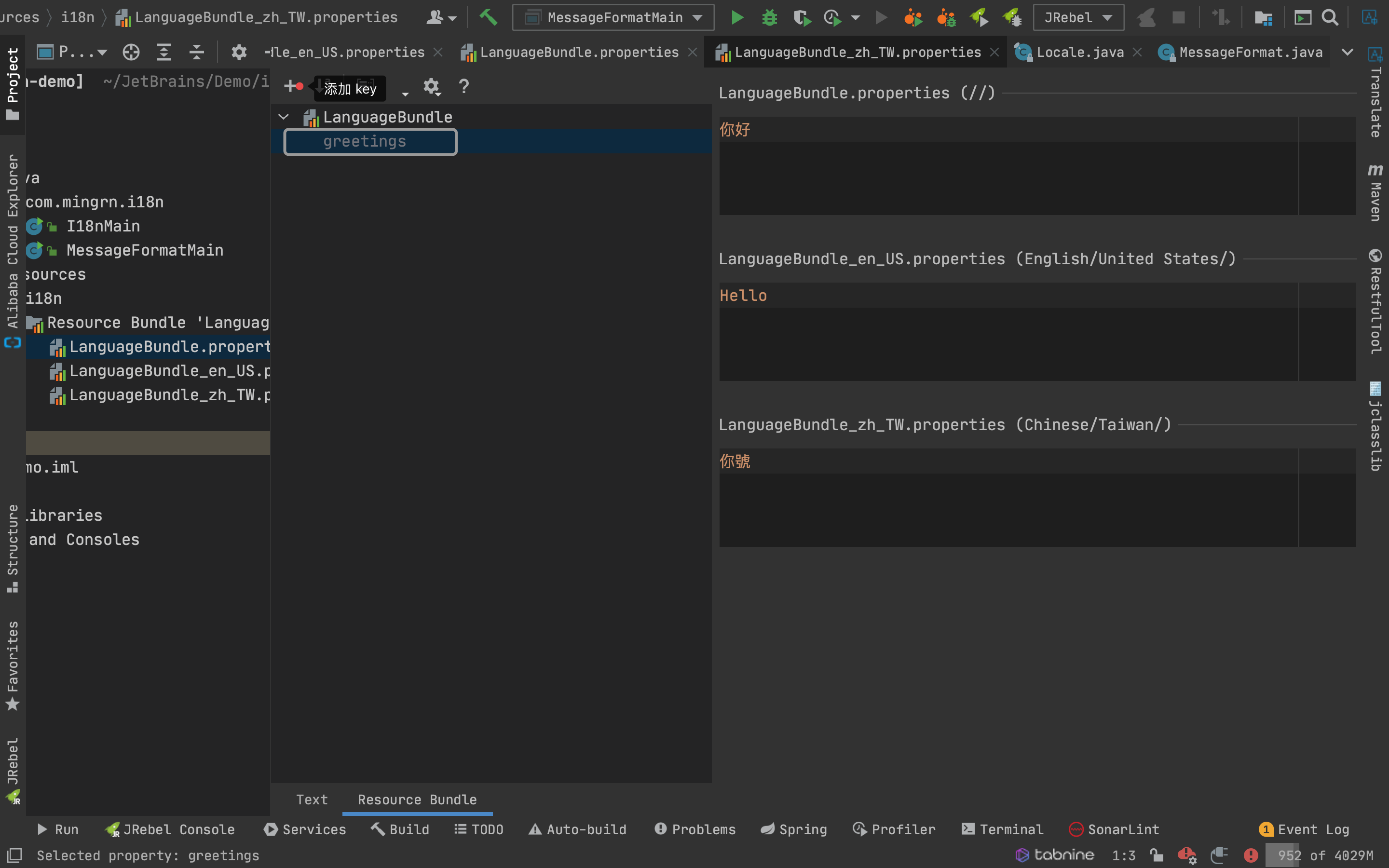Open the Terminal tool window
This screenshot has height=868, width=1389.
pos(1002,829)
